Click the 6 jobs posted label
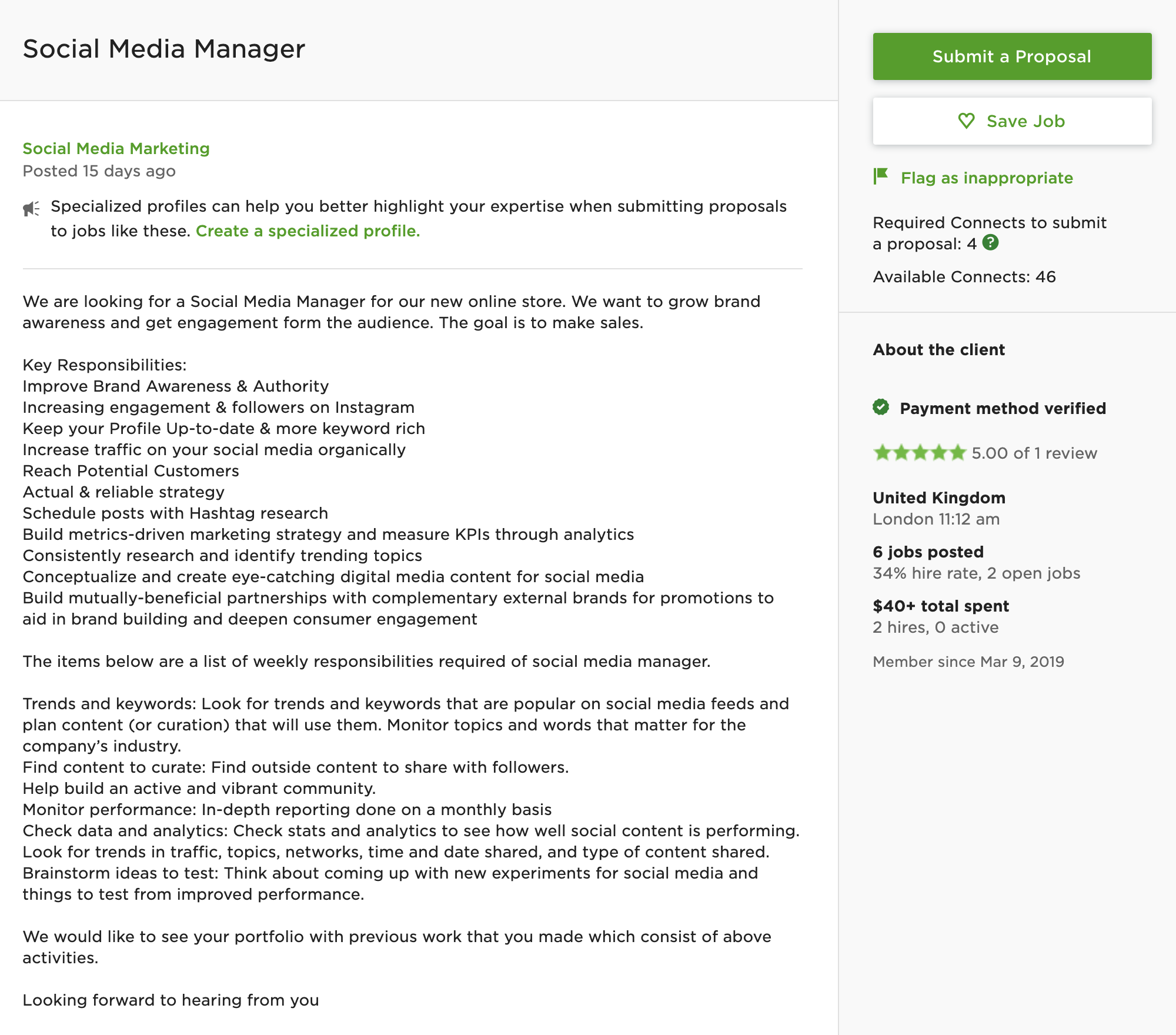Viewport: 1176px width, 1035px height. click(x=928, y=552)
